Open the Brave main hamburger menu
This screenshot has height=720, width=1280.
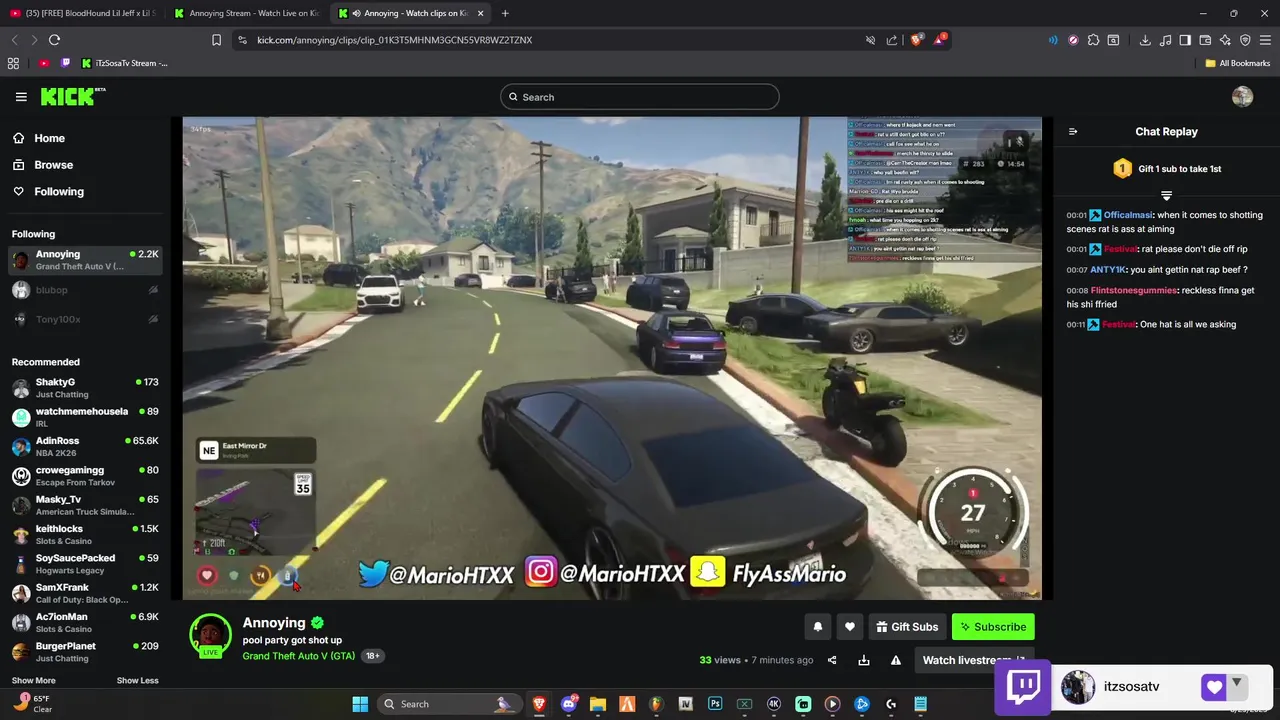click(1265, 40)
